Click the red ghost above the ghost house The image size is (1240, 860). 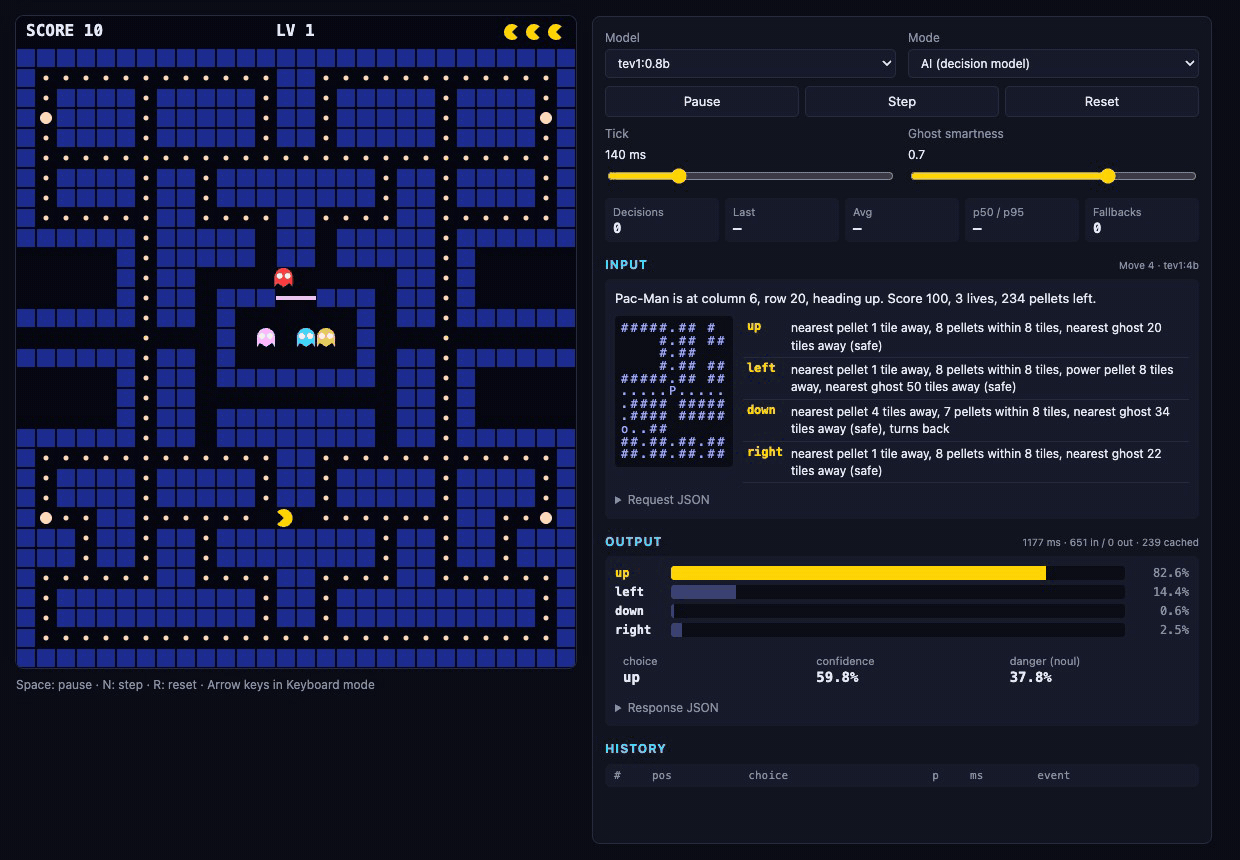[284, 277]
